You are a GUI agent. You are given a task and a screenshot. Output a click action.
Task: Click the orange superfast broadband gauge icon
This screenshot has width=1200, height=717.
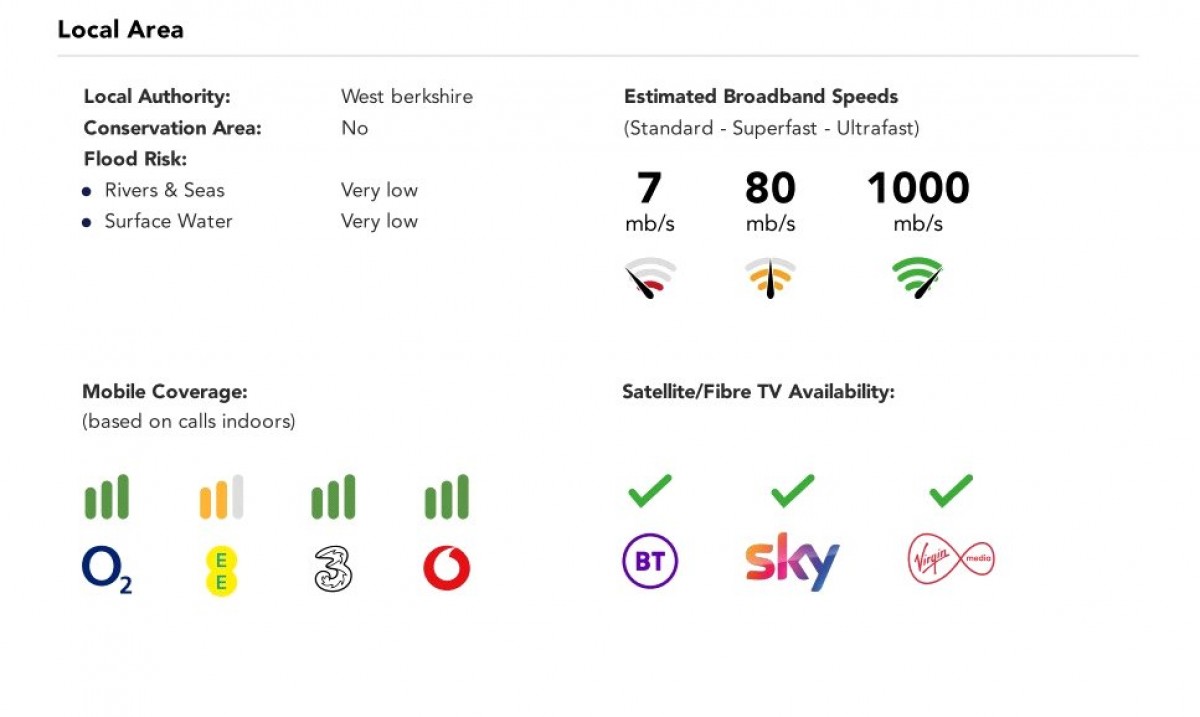(x=770, y=279)
